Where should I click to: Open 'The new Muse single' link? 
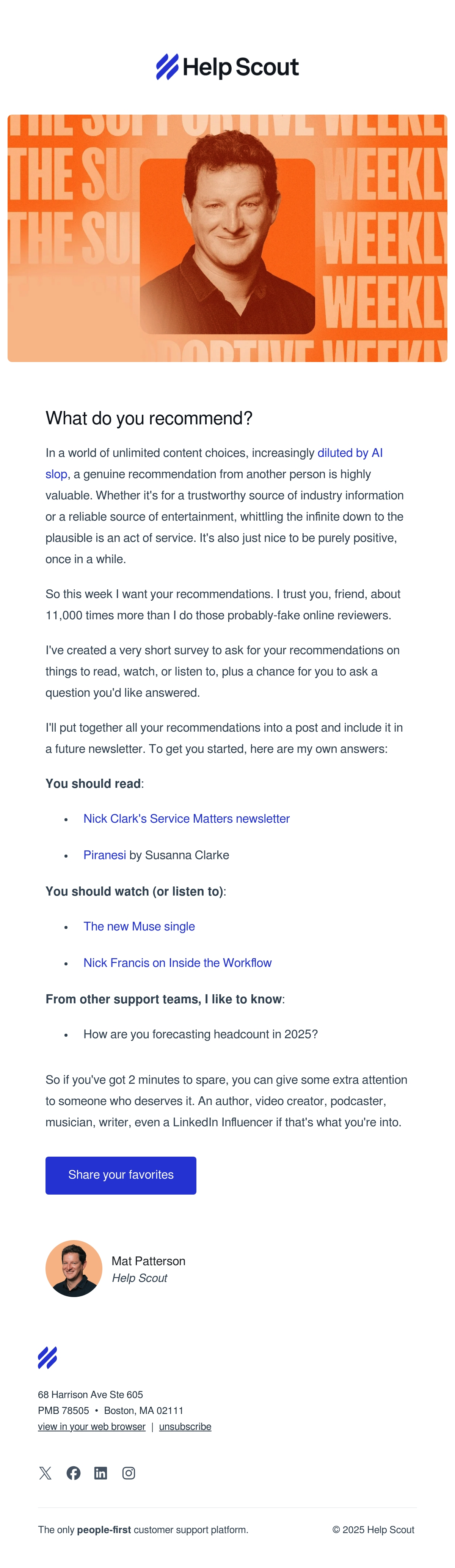139,926
